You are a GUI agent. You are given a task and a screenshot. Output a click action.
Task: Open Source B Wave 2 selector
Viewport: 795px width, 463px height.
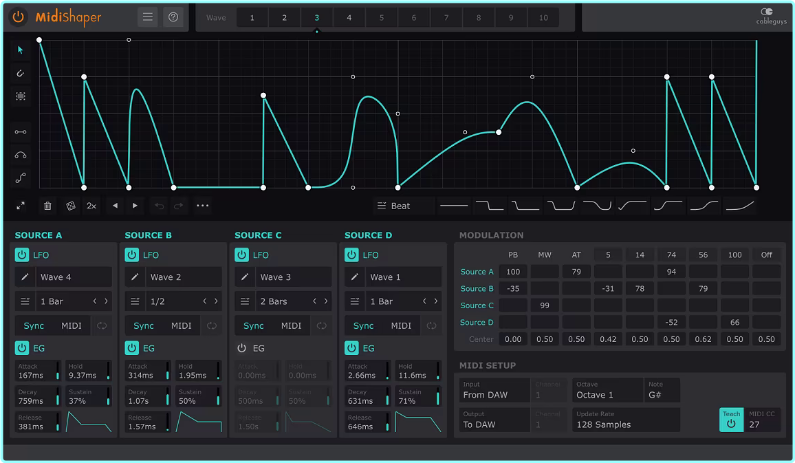point(184,277)
